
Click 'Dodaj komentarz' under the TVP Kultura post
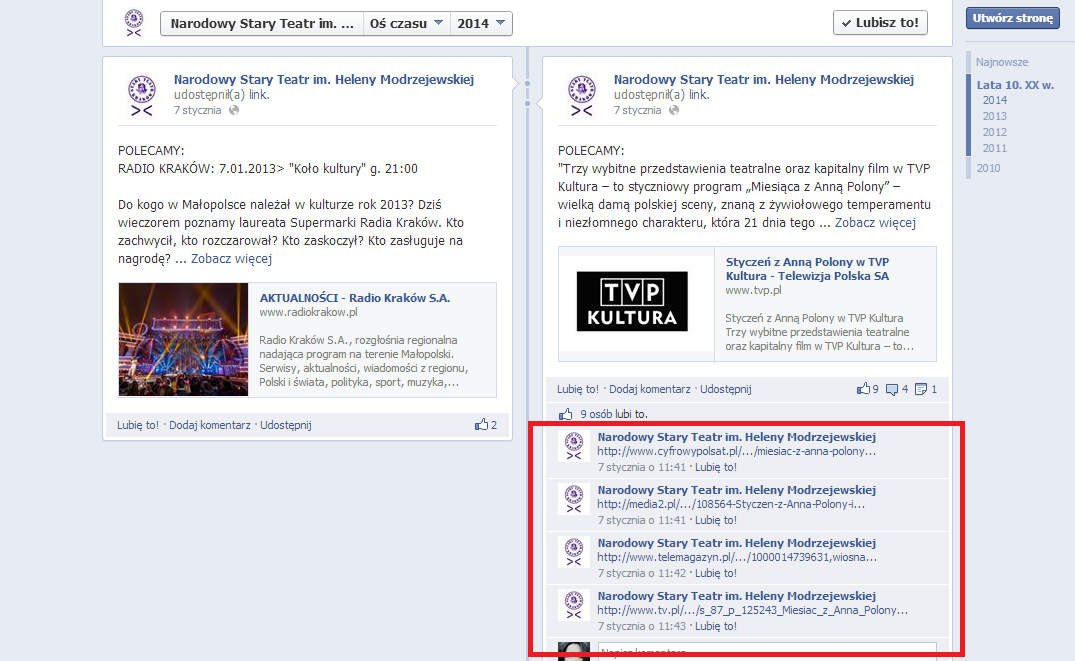(x=650, y=389)
